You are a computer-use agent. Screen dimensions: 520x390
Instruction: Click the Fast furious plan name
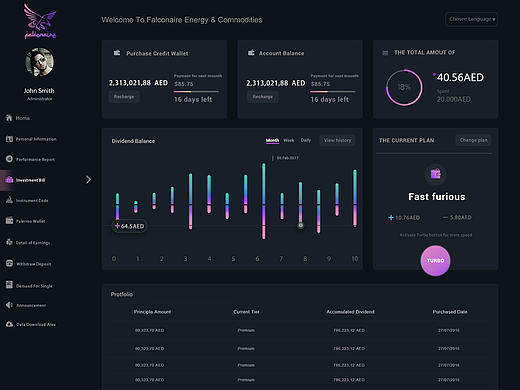click(437, 197)
